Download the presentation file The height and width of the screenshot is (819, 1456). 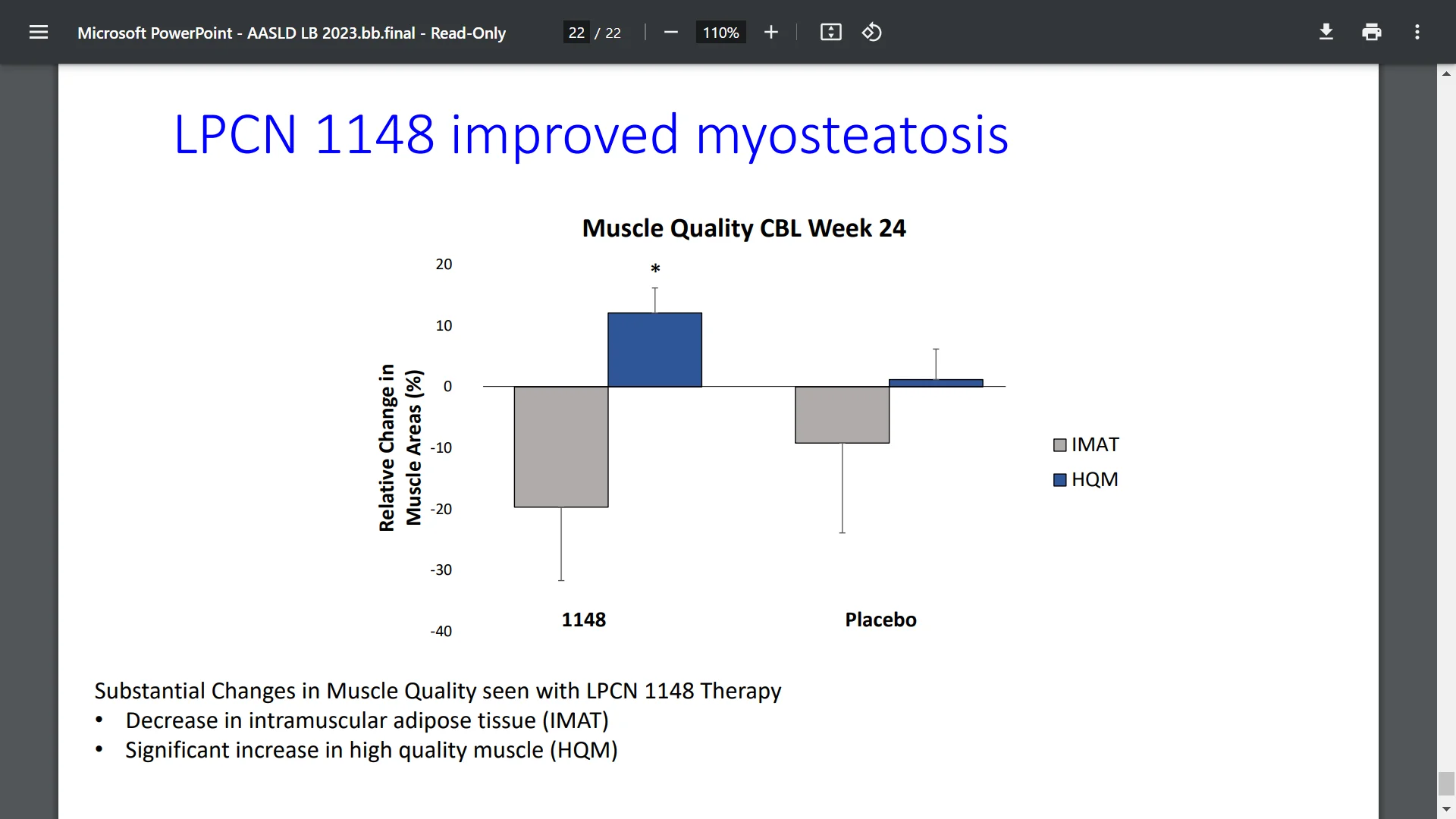1326,32
